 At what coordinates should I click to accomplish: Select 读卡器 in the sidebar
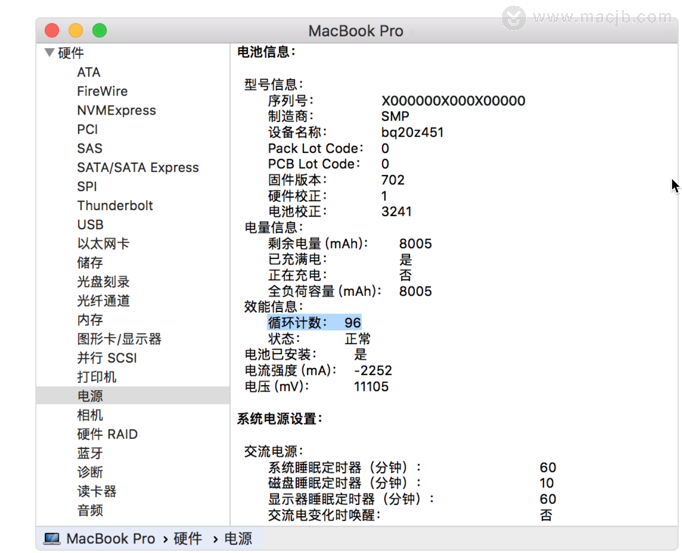click(97, 492)
